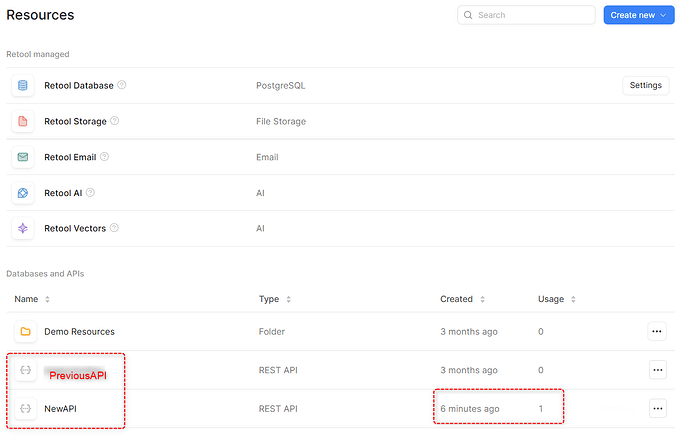Image resolution: width=690 pixels, height=446 pixels.
Task: Click the Retool Email envelope icon
Action: pos(24,157)
